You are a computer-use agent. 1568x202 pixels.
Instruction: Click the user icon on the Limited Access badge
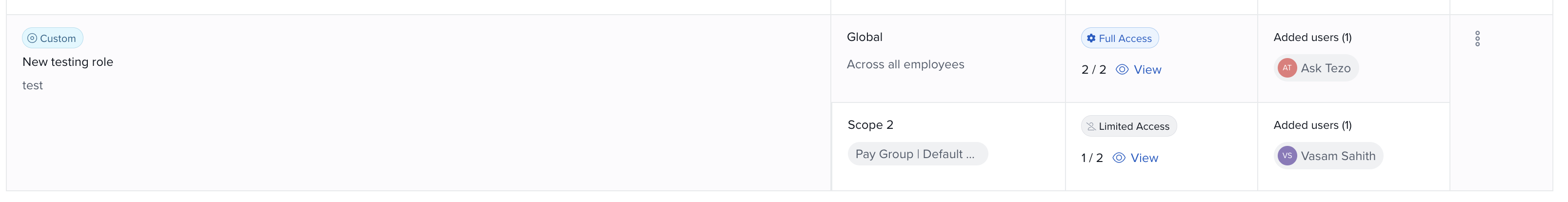[x=1091, y=126]
